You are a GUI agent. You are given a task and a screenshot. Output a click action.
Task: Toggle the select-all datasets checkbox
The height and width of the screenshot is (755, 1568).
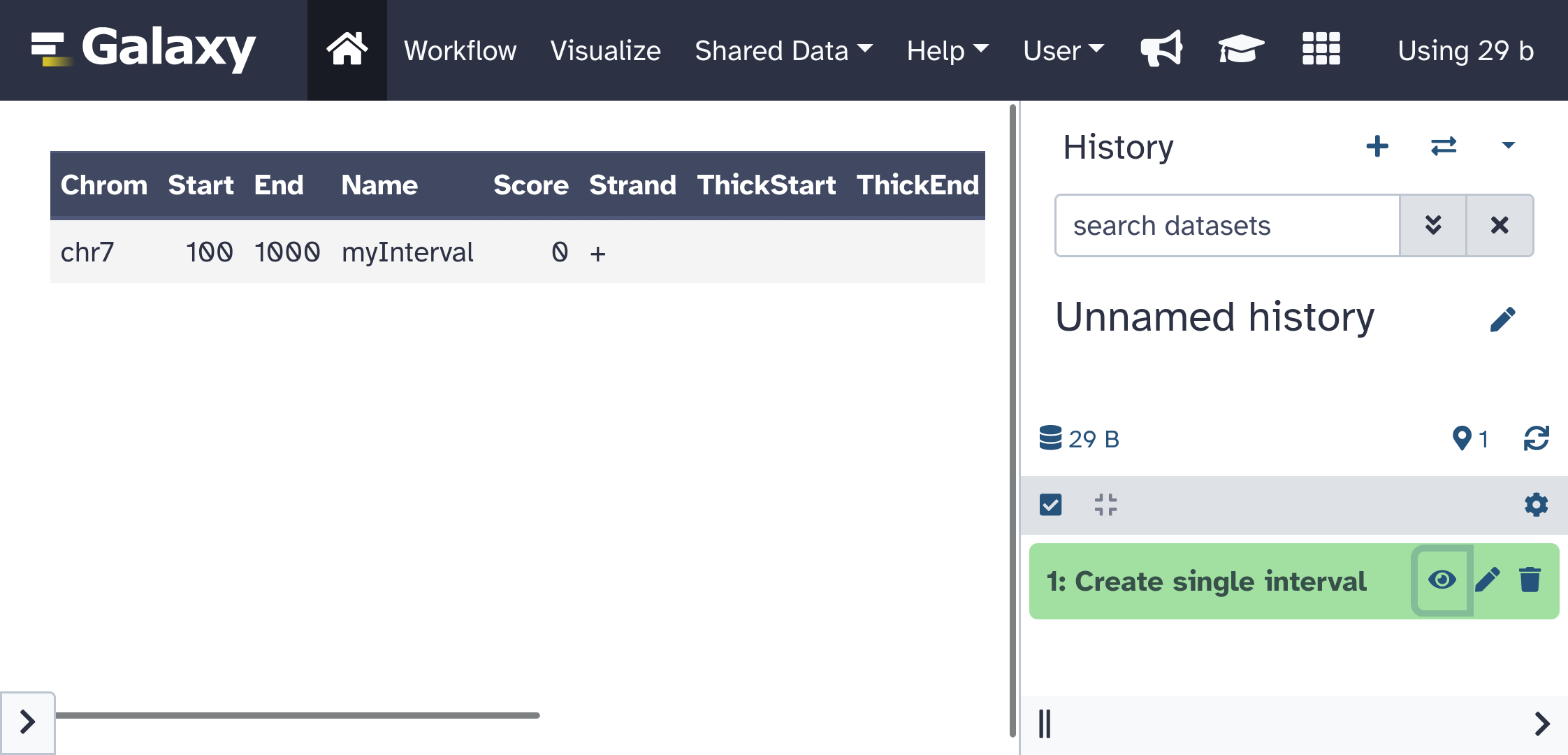[1050, 504]
